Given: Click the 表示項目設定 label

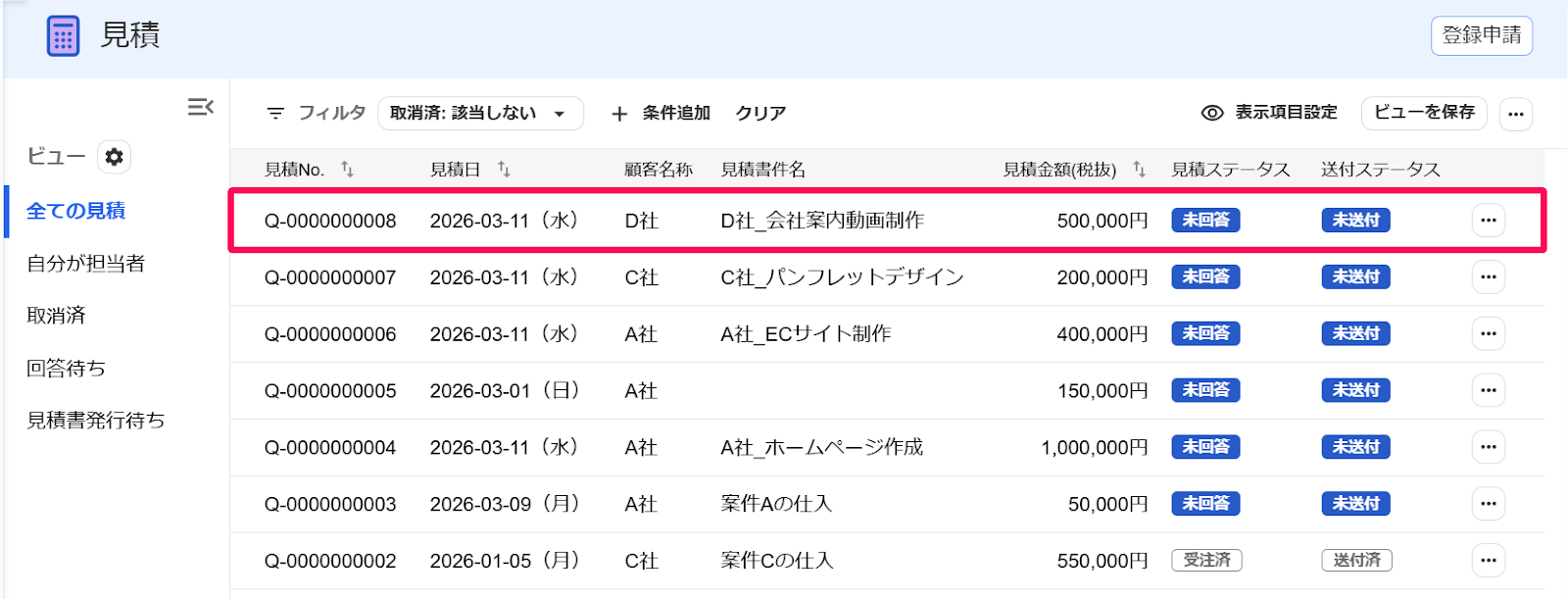Looking at the screenshot, I should (x=1286, y=113).
